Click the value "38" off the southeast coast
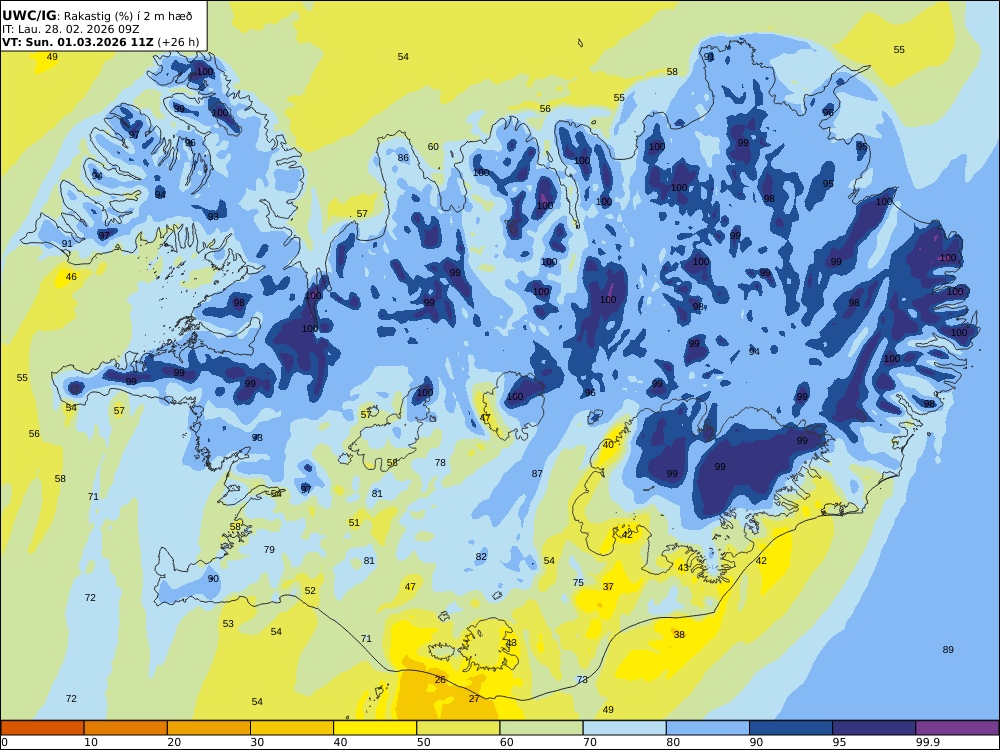This screenshot has width=1000, height=750. pos(679,635)
